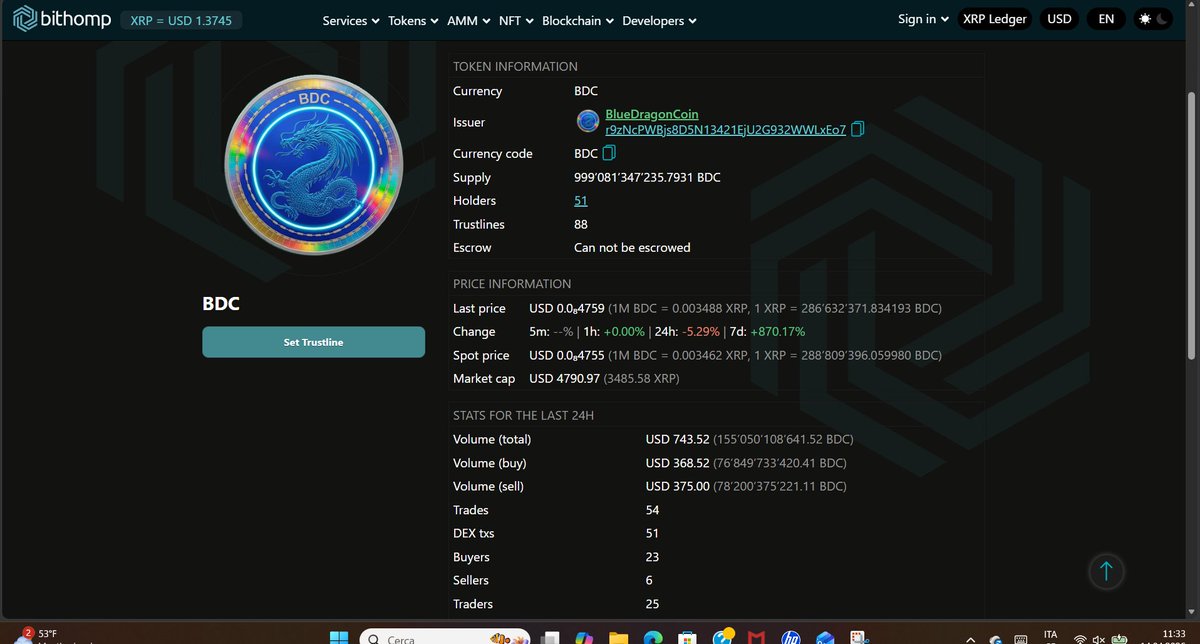Expand the Services menu
1200x644 pixels.
click(351, 20)
